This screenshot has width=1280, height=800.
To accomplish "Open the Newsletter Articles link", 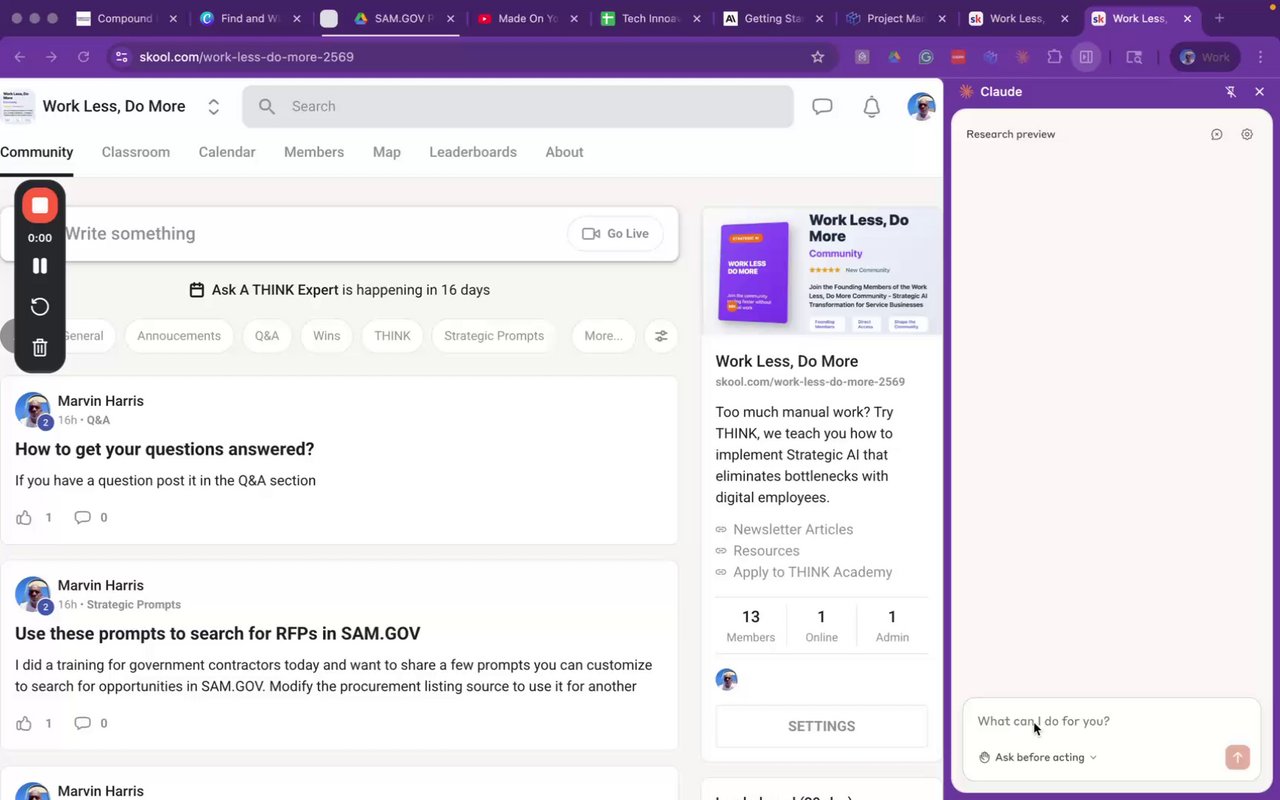I will [x=793, y=529].
